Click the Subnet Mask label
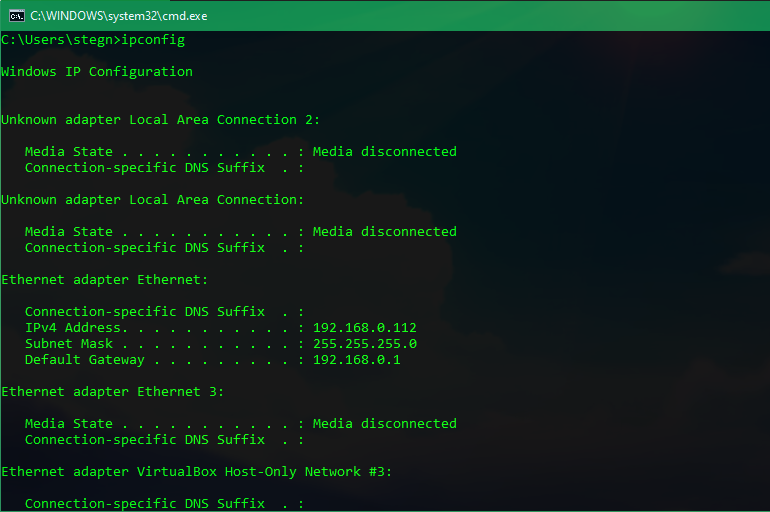Viewport: 770px width, 512px height. 69,344
